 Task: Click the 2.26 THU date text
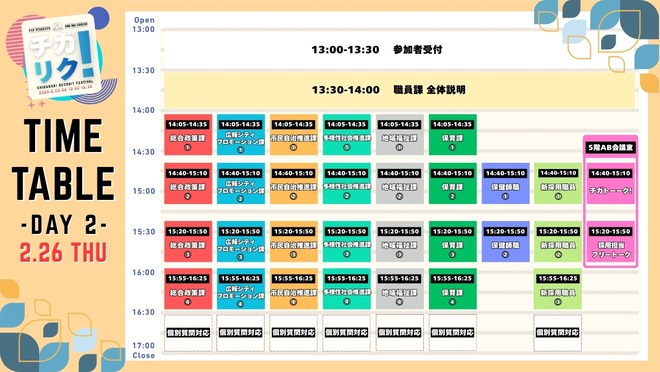click(63, 252)
